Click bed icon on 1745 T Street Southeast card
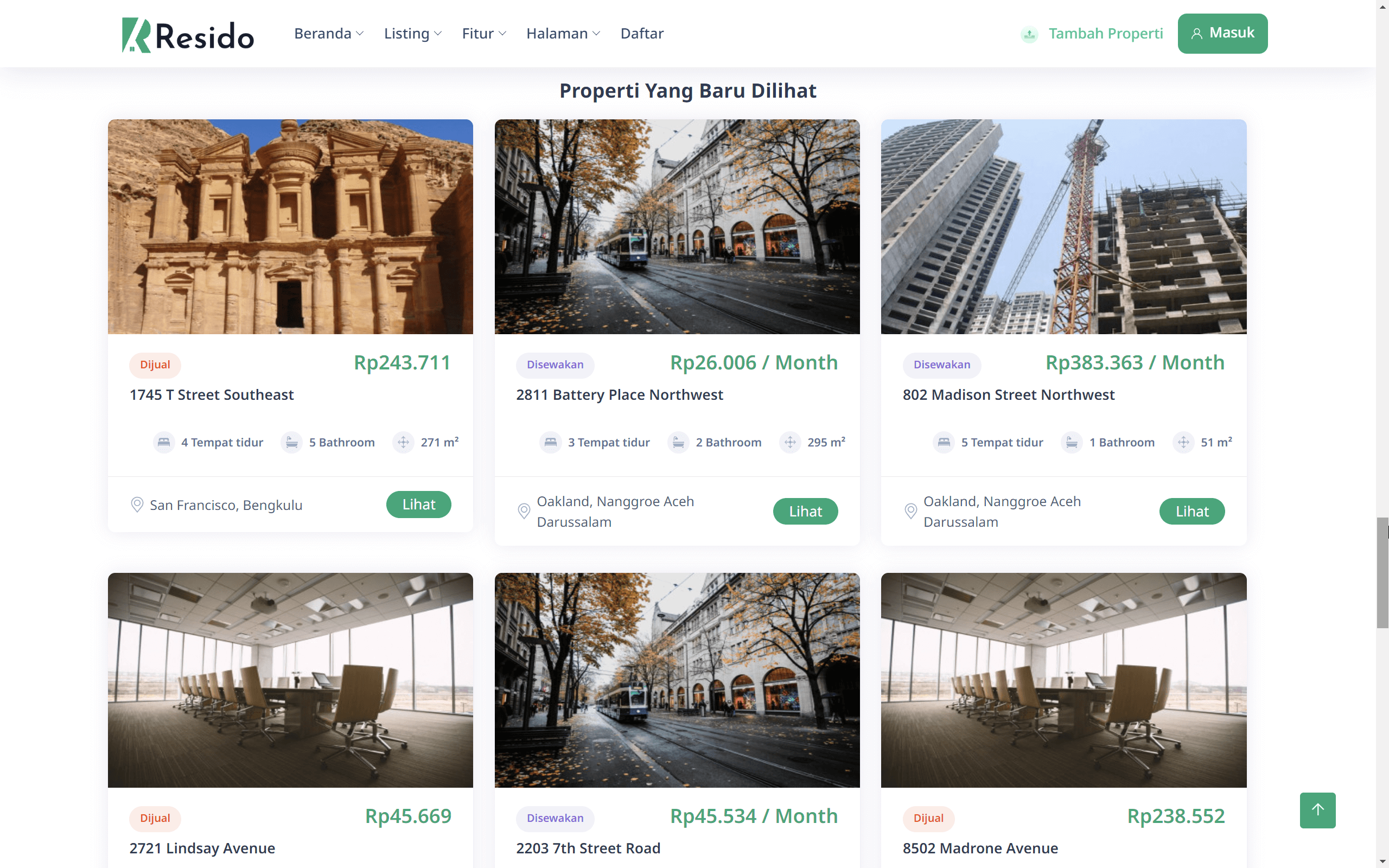 (163, 443)
